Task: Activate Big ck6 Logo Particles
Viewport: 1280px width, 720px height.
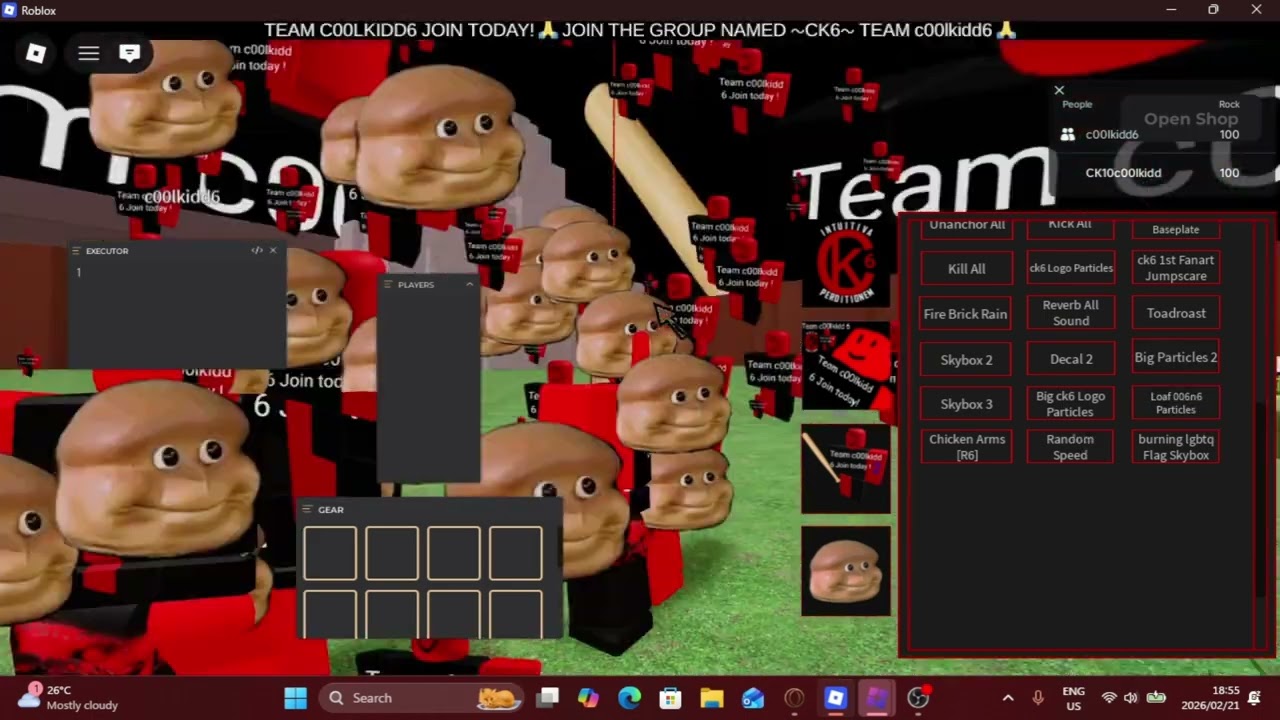Action: (1071, 404)
